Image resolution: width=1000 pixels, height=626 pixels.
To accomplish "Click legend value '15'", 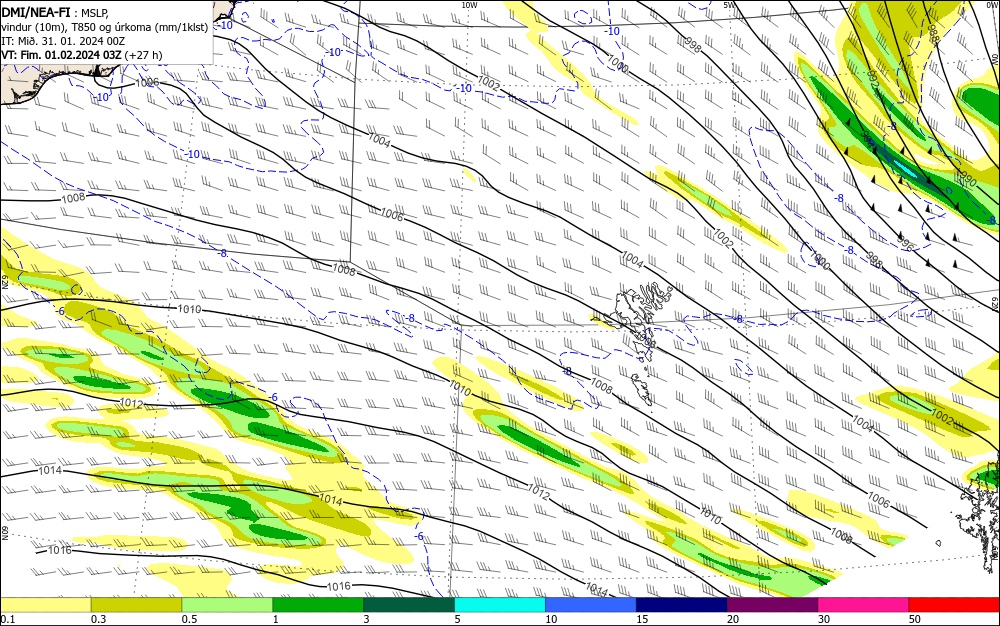I will point(642,619).
